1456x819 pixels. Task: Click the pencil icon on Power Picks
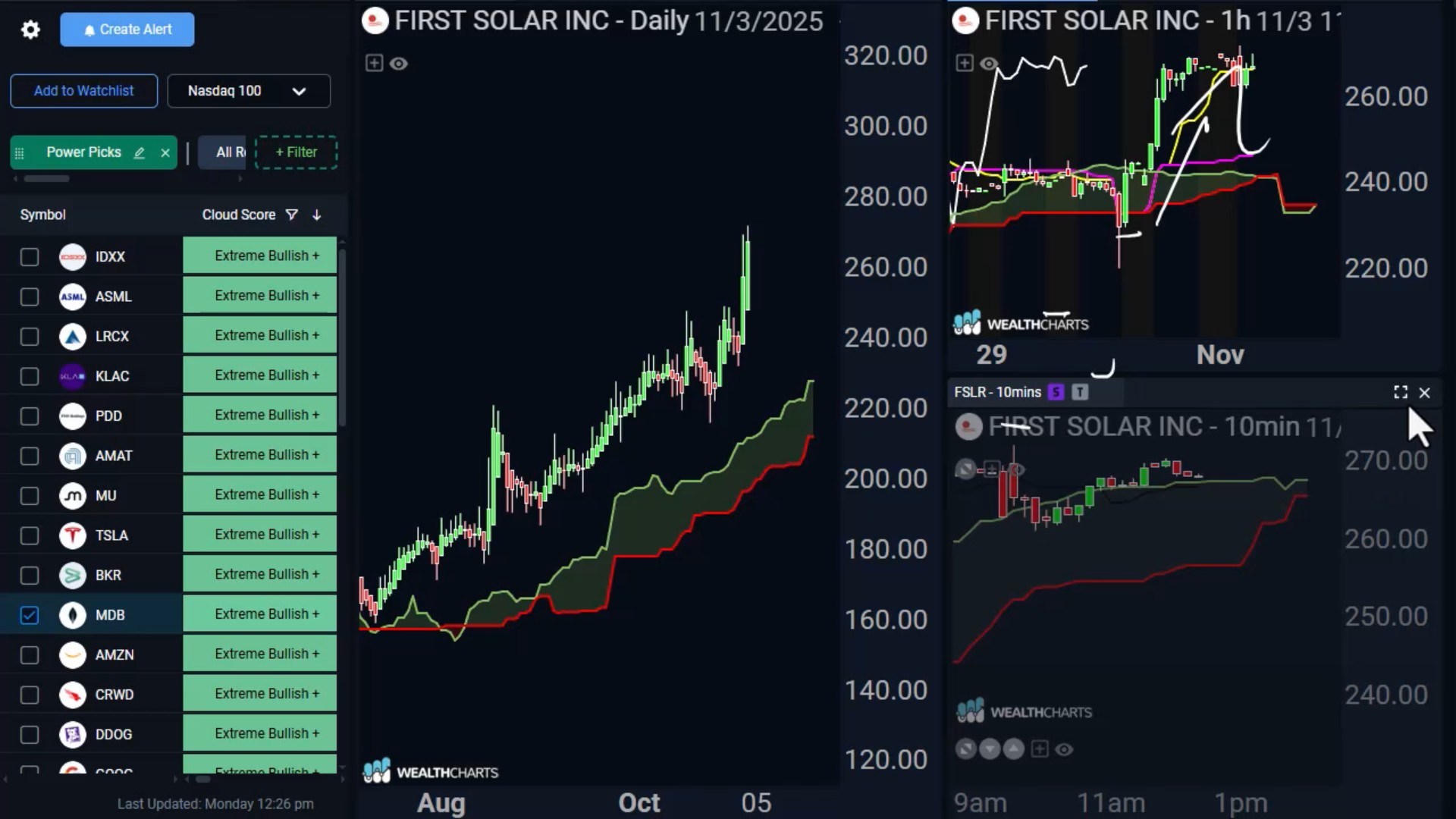[x=140, y=152]
